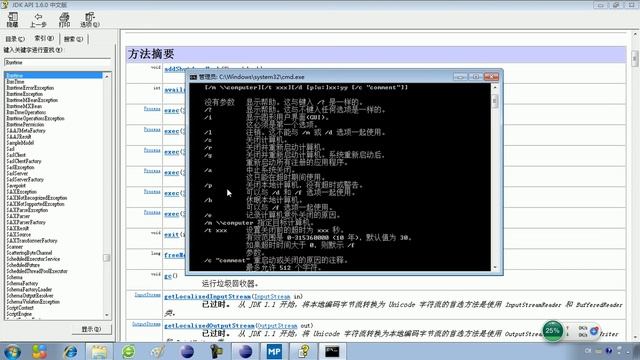
Task: Click index list scrollbar down arrow
Action: [107, 315]
